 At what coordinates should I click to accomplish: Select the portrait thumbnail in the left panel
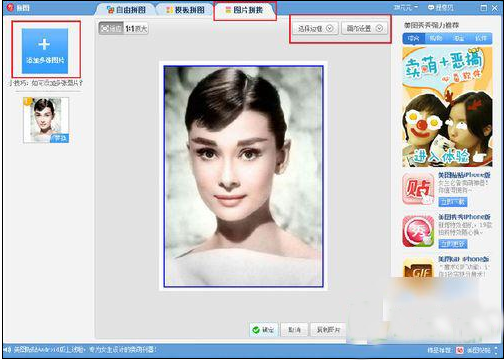point(46,120)
